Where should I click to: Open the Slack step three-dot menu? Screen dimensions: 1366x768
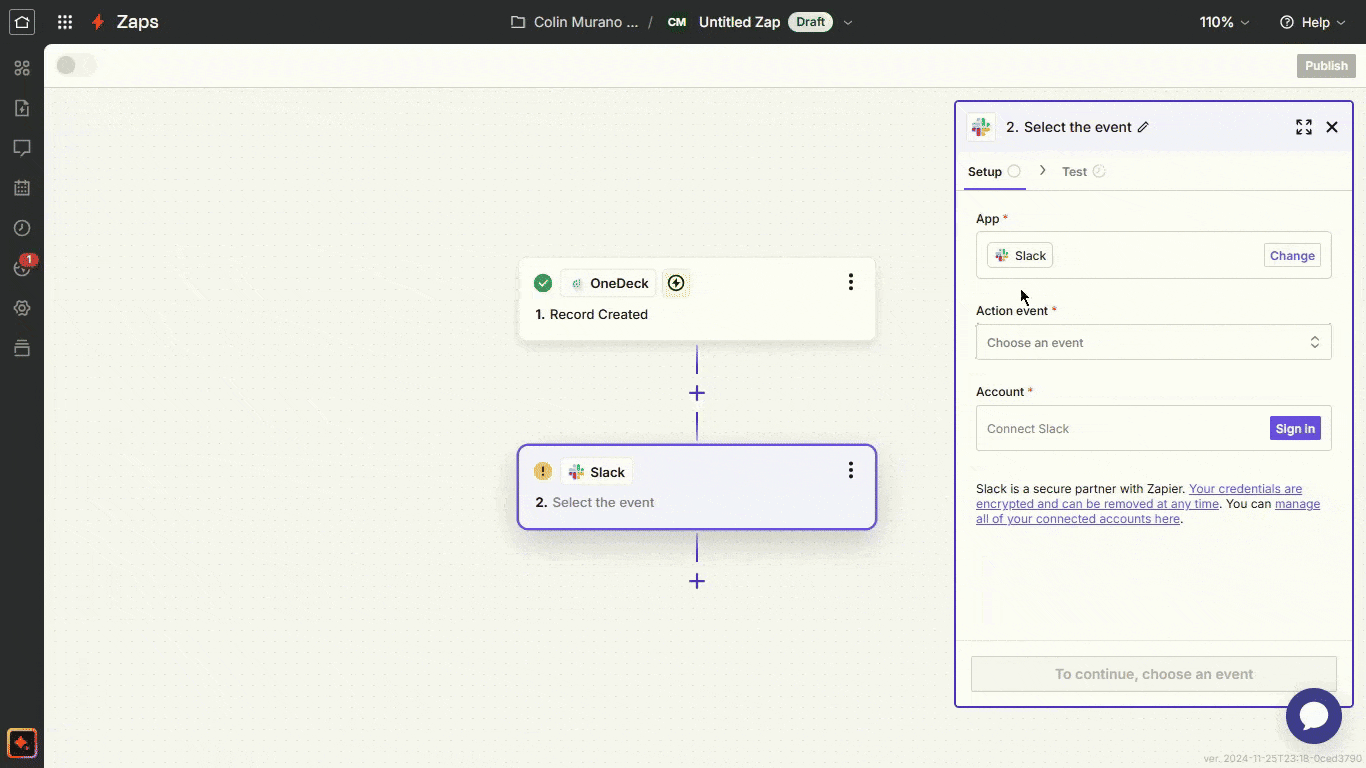point(851,470)
